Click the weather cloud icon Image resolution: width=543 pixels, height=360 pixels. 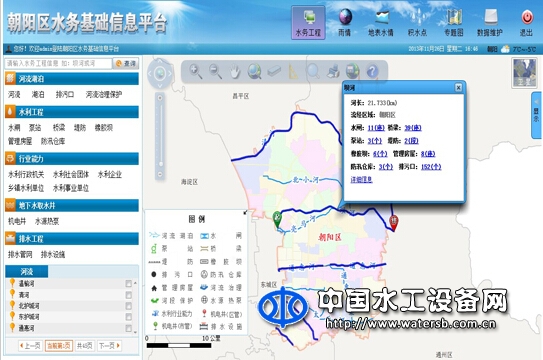pyautogui.click(x=505, y=49)
